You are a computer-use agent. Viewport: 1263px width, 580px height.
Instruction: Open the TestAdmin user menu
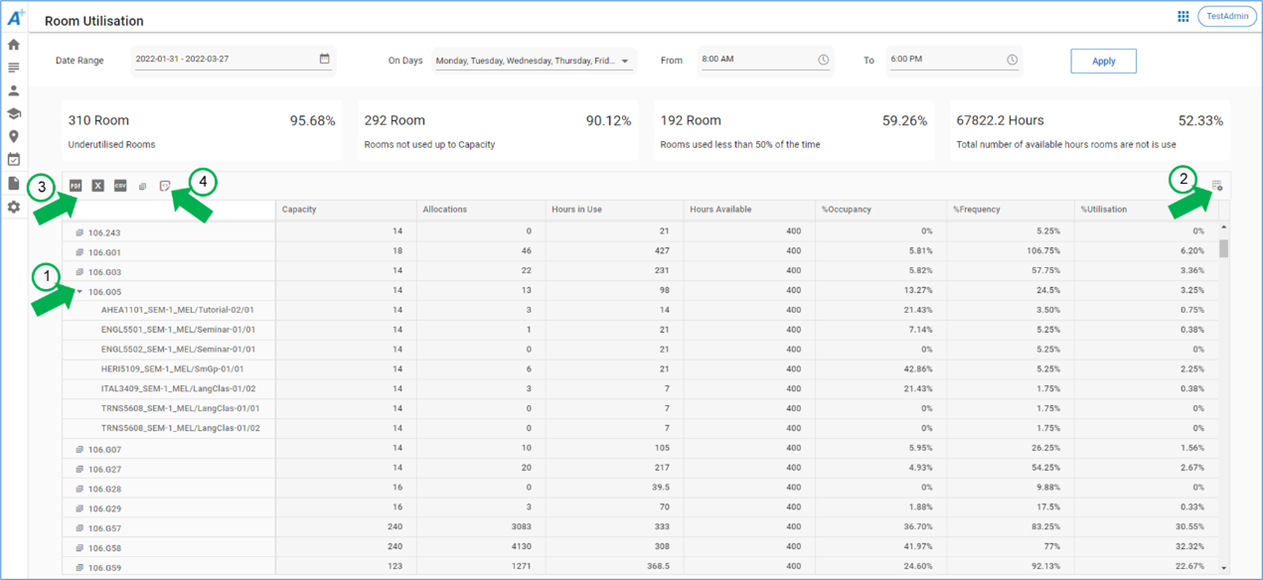click(x=1227, y=16)
